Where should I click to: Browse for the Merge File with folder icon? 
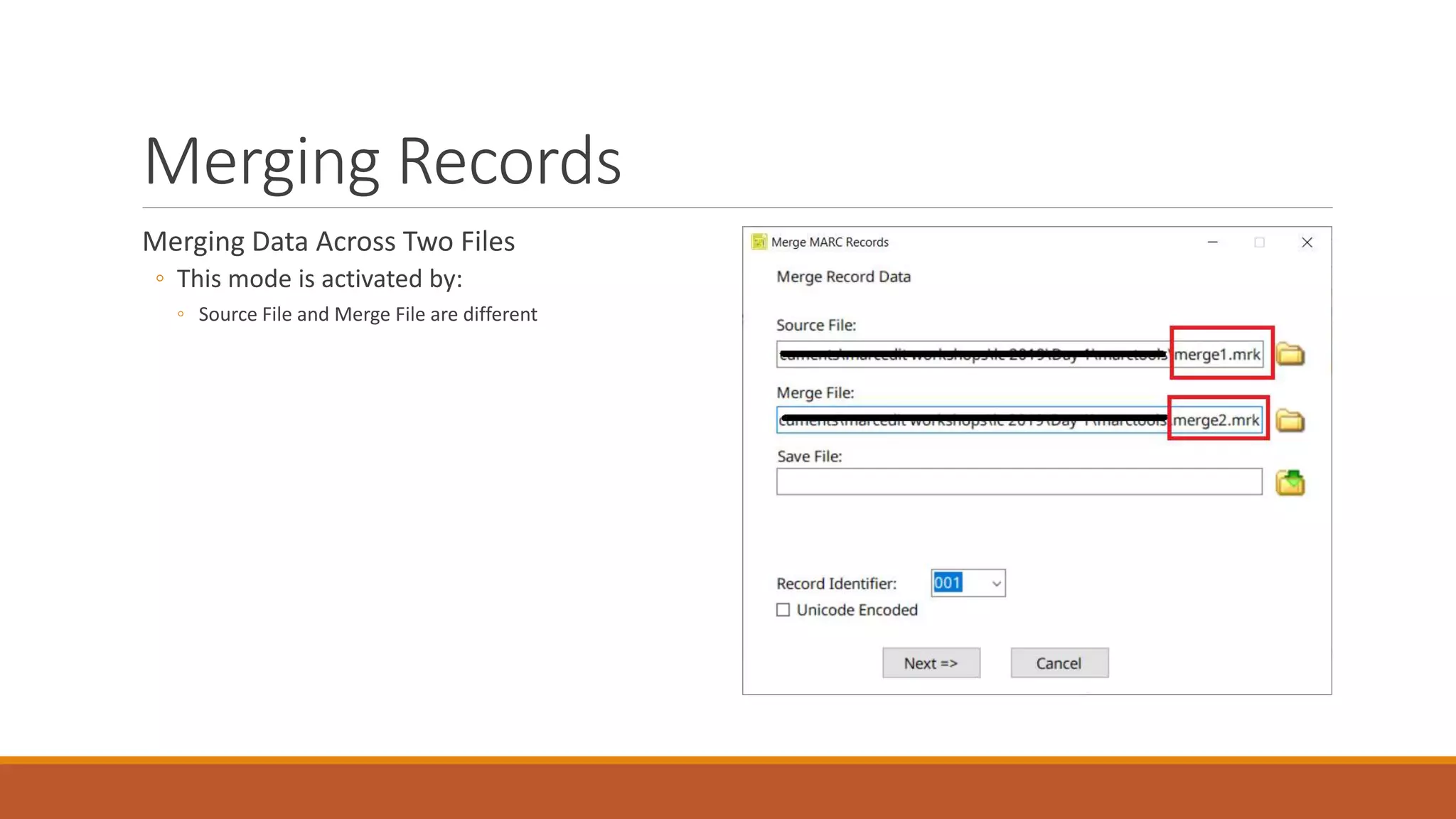[1290, 421]
